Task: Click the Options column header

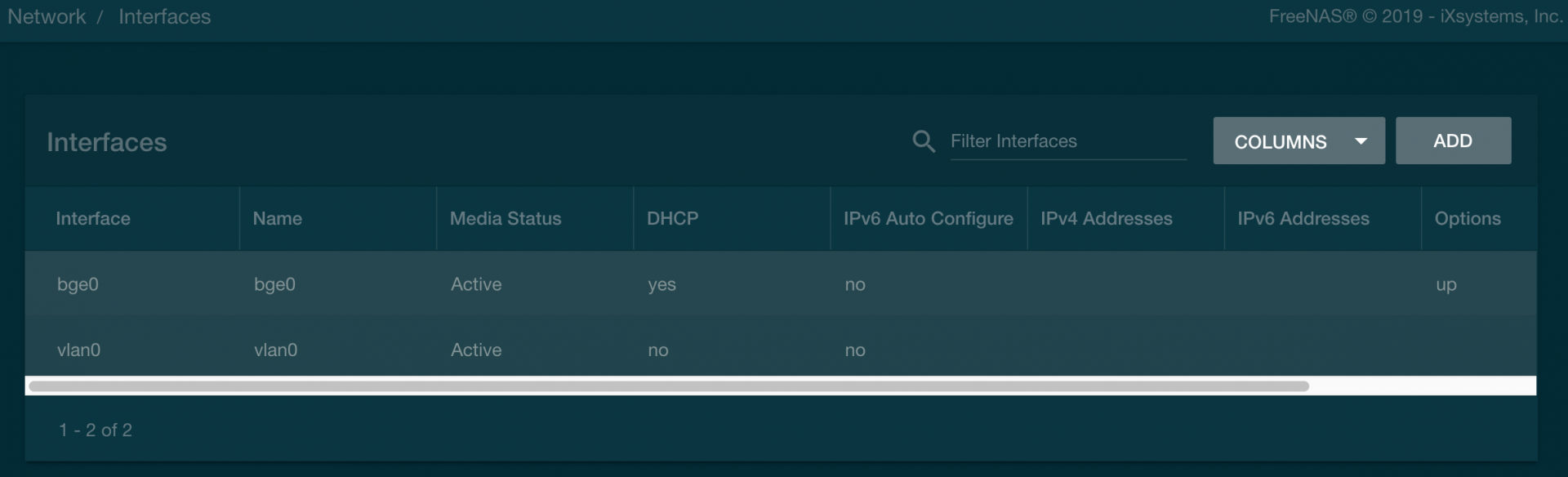Action: (x=1468, y=218)
